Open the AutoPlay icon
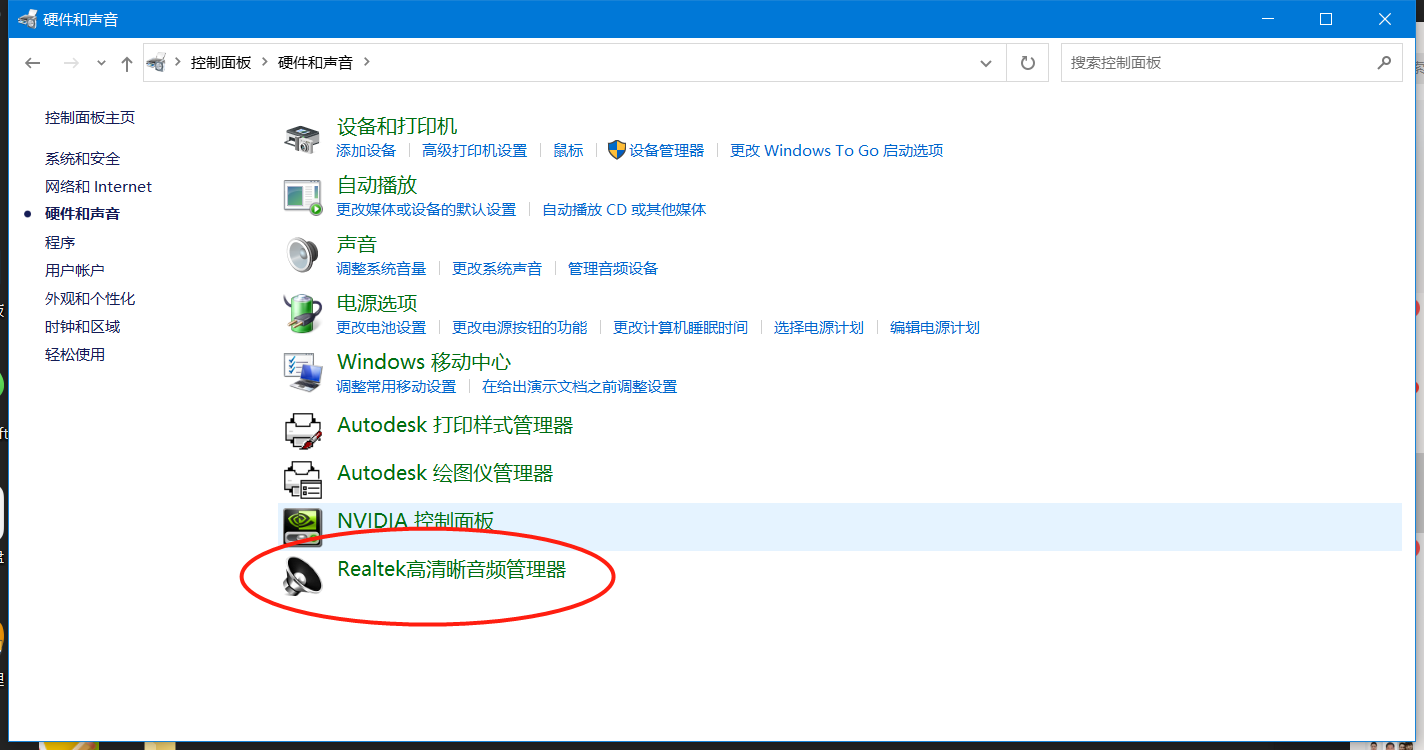Screen dimensions: 1424x750 303,197
